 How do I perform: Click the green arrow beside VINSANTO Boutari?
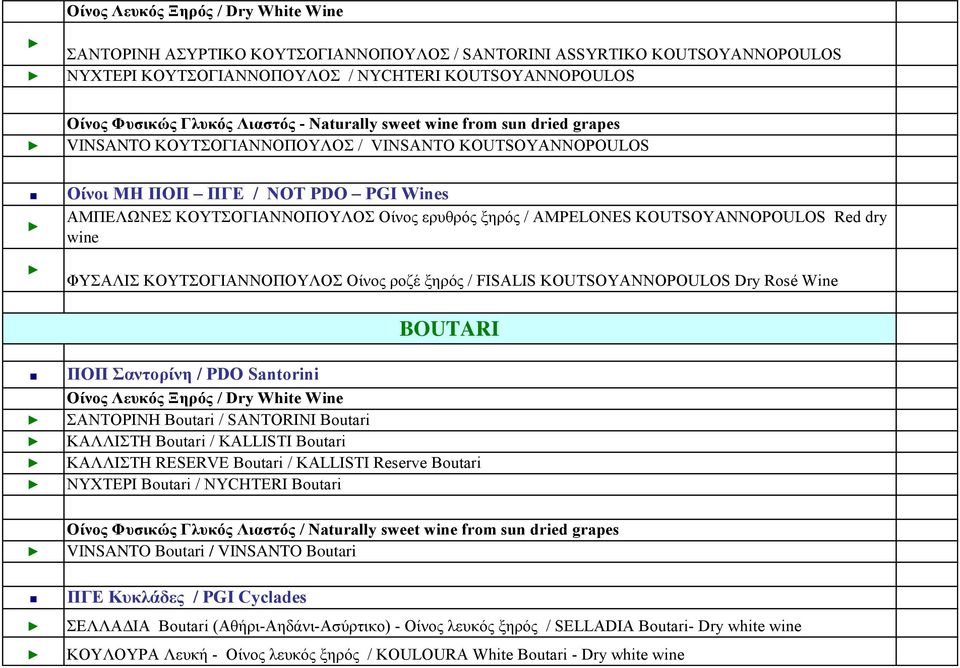click(x=33, y=551)
